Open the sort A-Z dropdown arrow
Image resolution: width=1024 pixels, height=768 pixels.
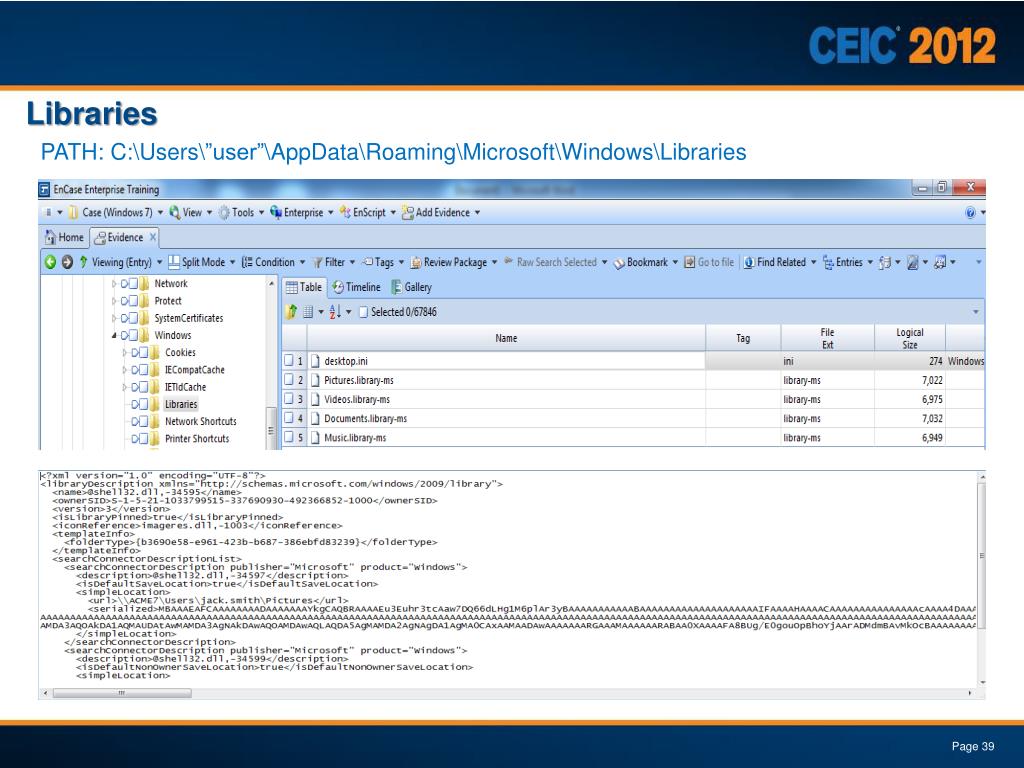[x=349, y=312]
